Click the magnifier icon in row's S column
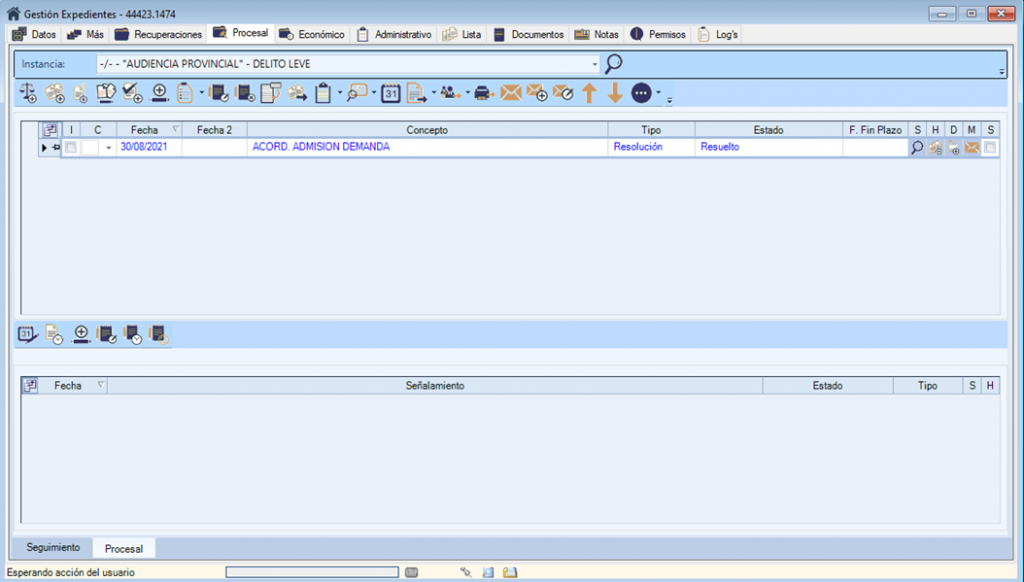The height and width of the screenshot is (582, 1024). point(917,147)
